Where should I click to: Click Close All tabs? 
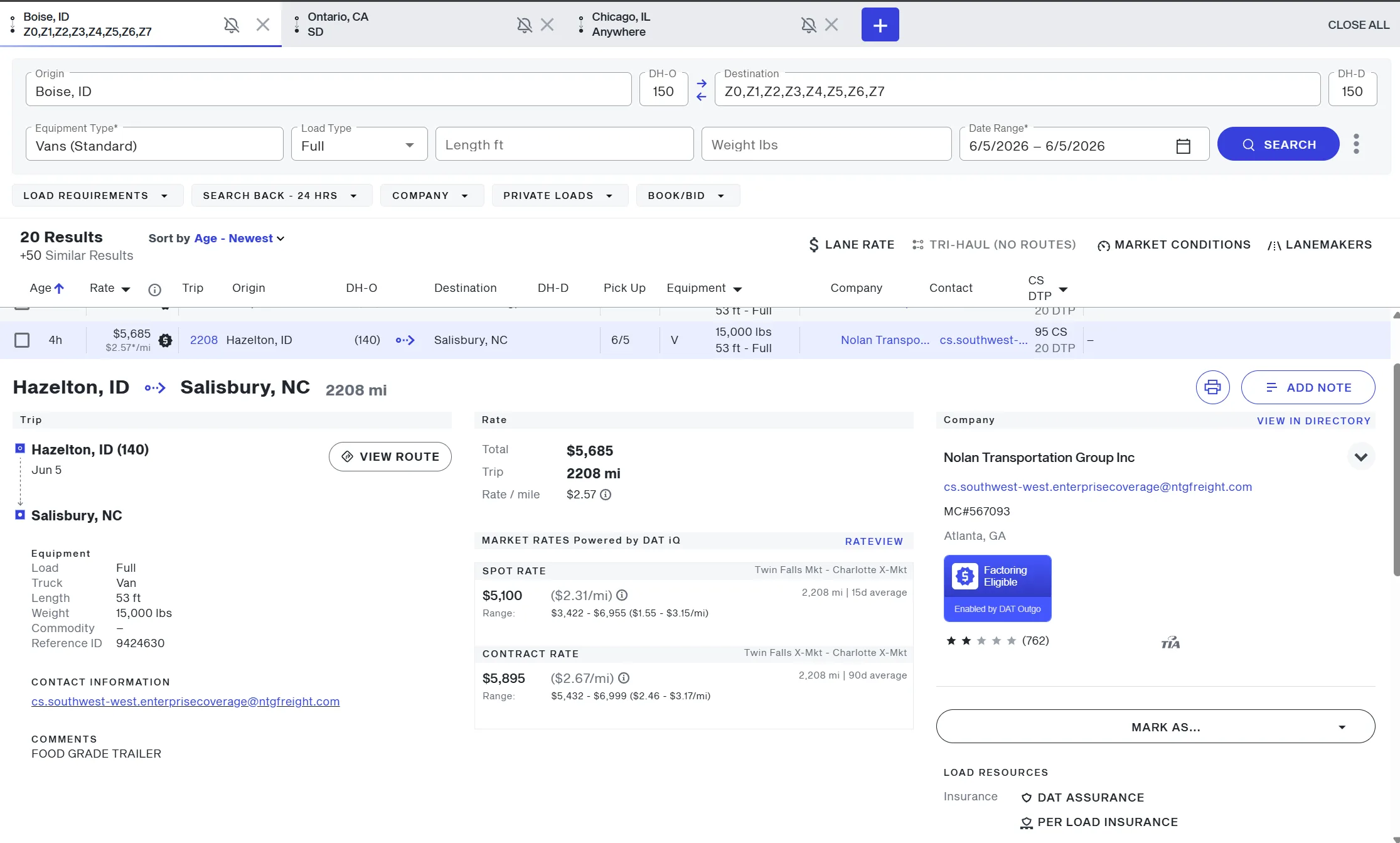coord(1359,24)
